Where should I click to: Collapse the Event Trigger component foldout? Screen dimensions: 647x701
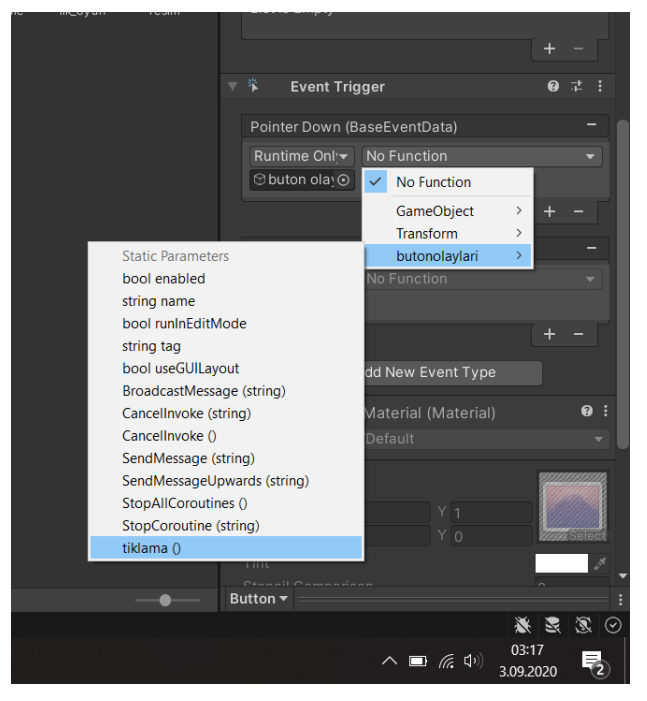coord(233,87)
